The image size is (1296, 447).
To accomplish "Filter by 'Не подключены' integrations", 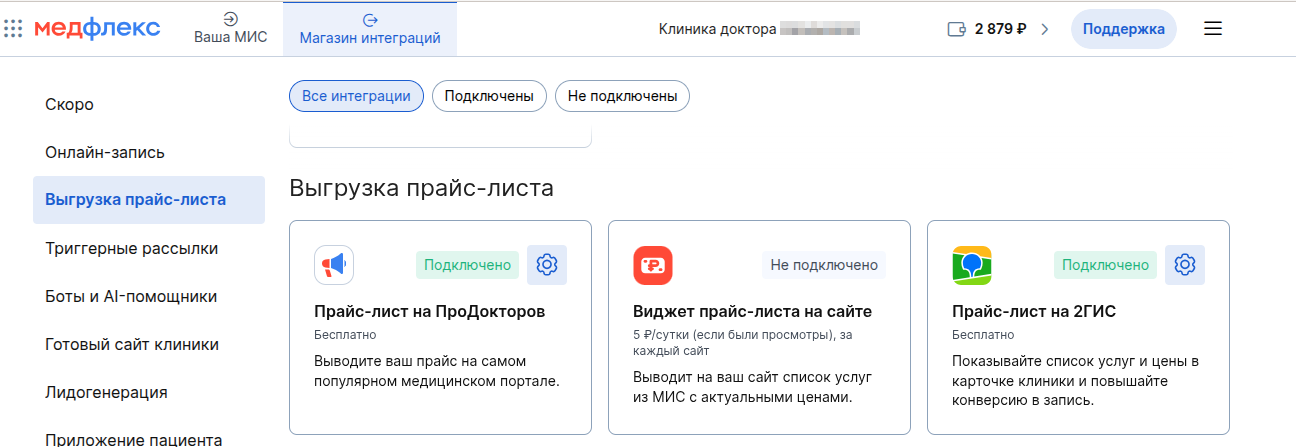I will click(622, 96).
